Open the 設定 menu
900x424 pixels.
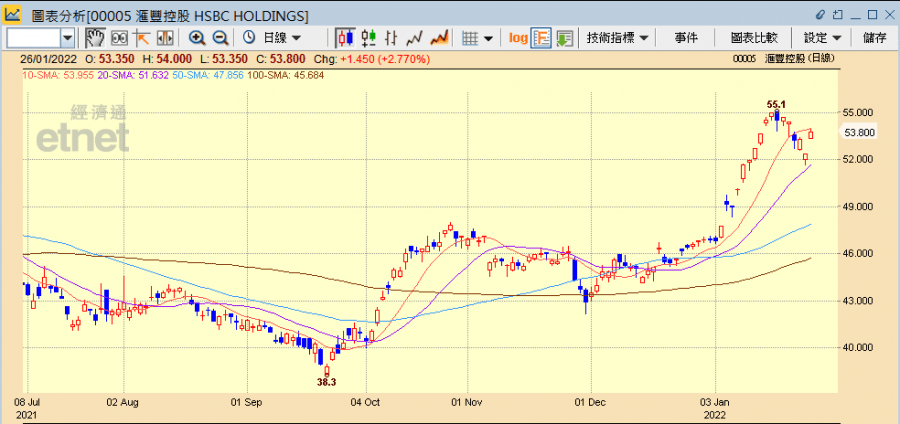[x=823, y=38]
